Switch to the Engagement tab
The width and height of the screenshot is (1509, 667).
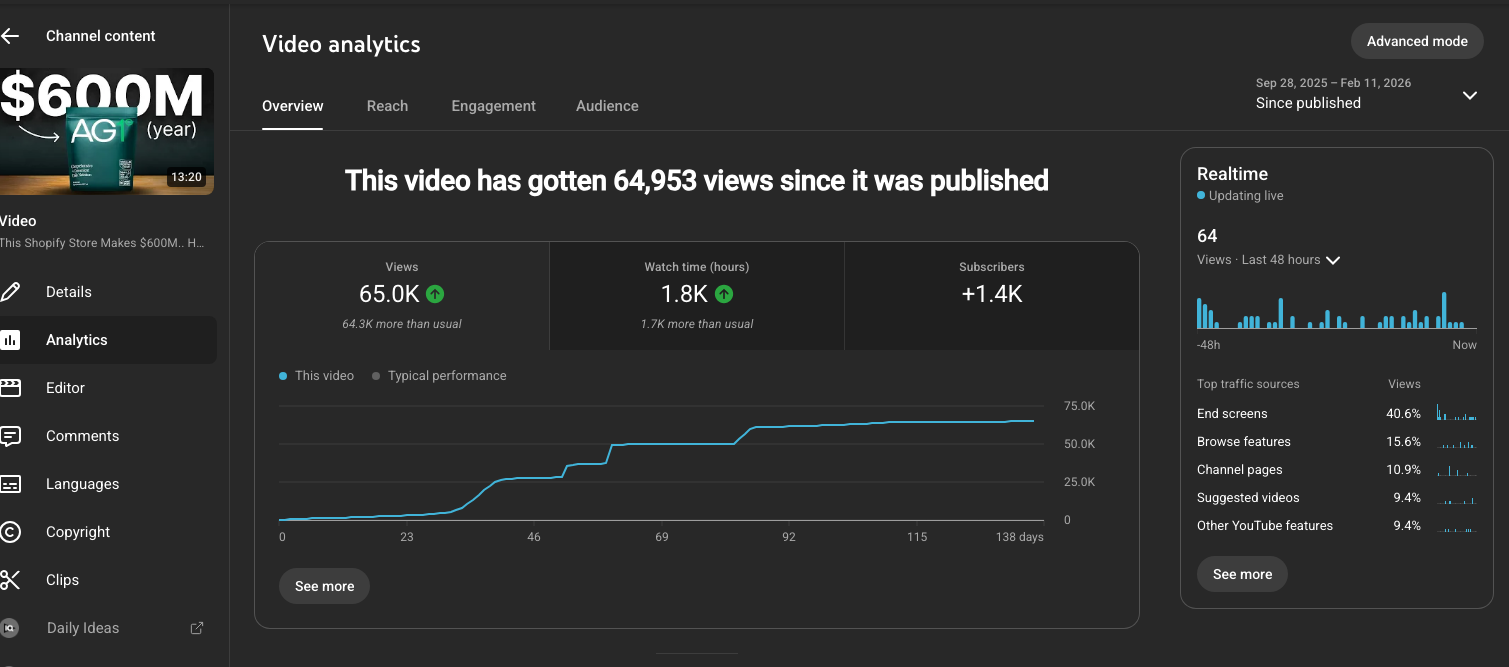point(493,105)
